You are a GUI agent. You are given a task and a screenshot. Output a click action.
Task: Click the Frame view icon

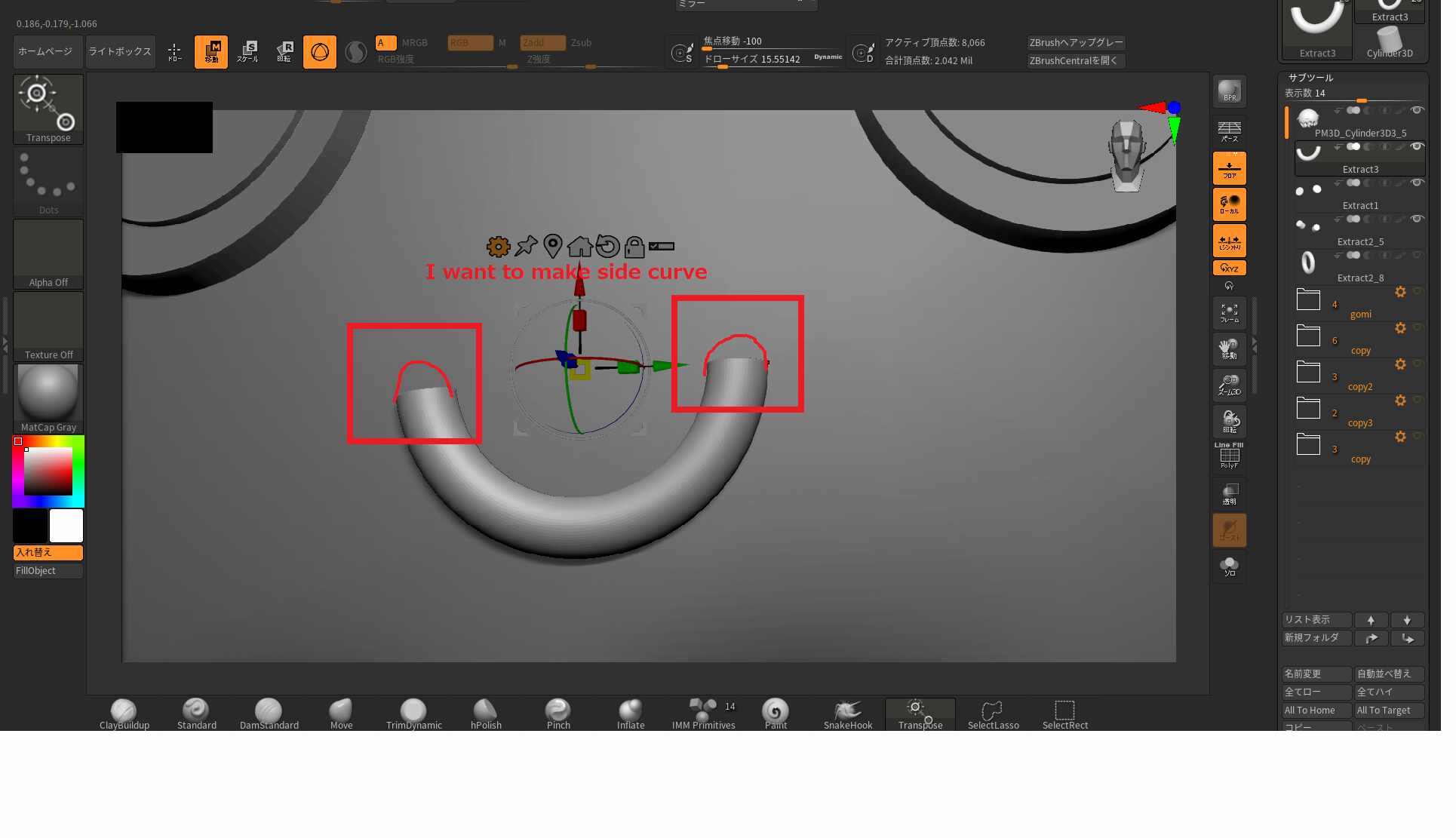coord(1229,313)
